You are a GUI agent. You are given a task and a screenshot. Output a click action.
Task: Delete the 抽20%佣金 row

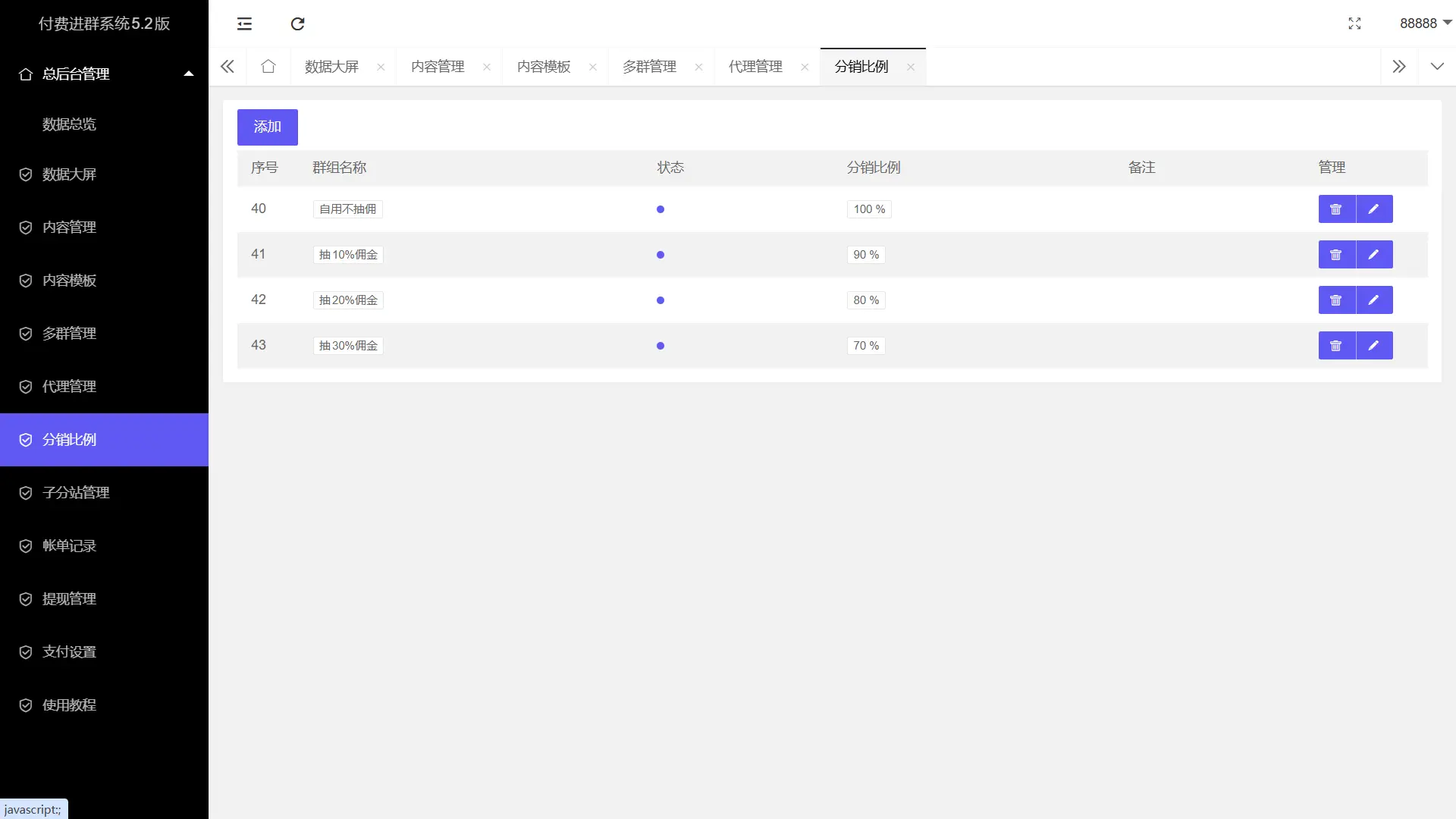(1336, 300)
